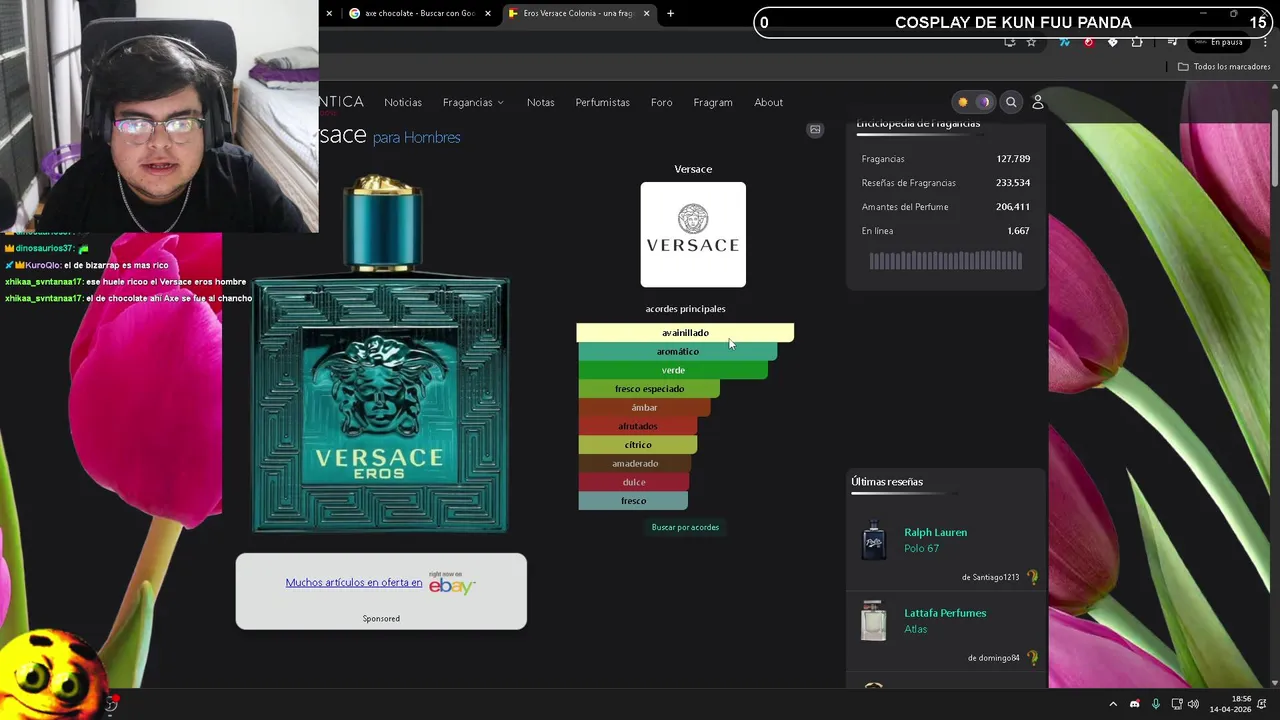Open the Foro menu item

661,102
